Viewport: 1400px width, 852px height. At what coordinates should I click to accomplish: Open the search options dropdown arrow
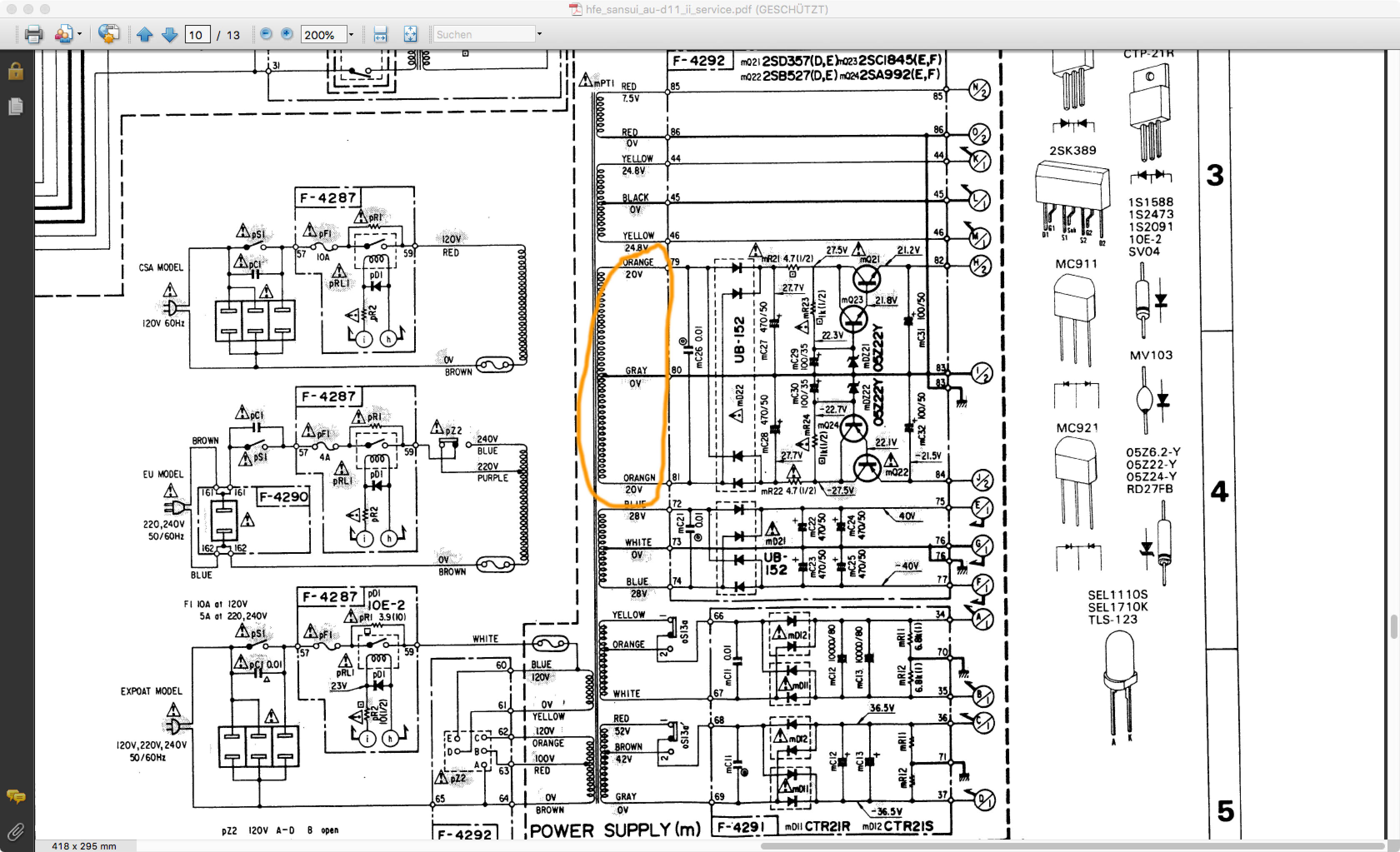coord(540,35)
